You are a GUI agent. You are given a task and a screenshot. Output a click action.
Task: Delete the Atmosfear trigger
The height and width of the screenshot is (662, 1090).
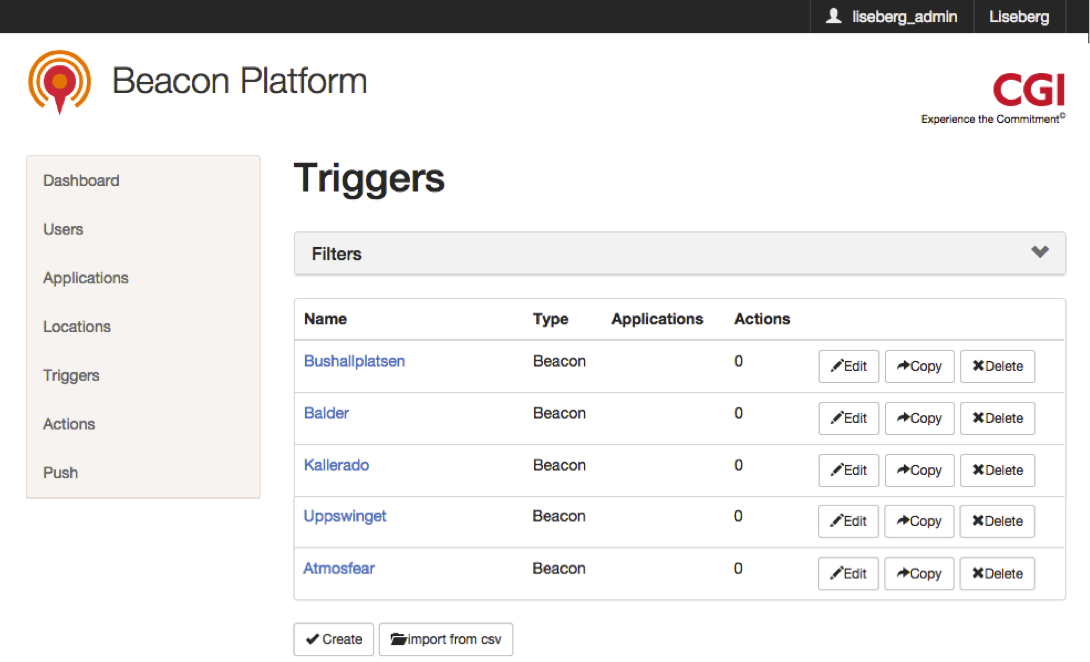[997, 574]
